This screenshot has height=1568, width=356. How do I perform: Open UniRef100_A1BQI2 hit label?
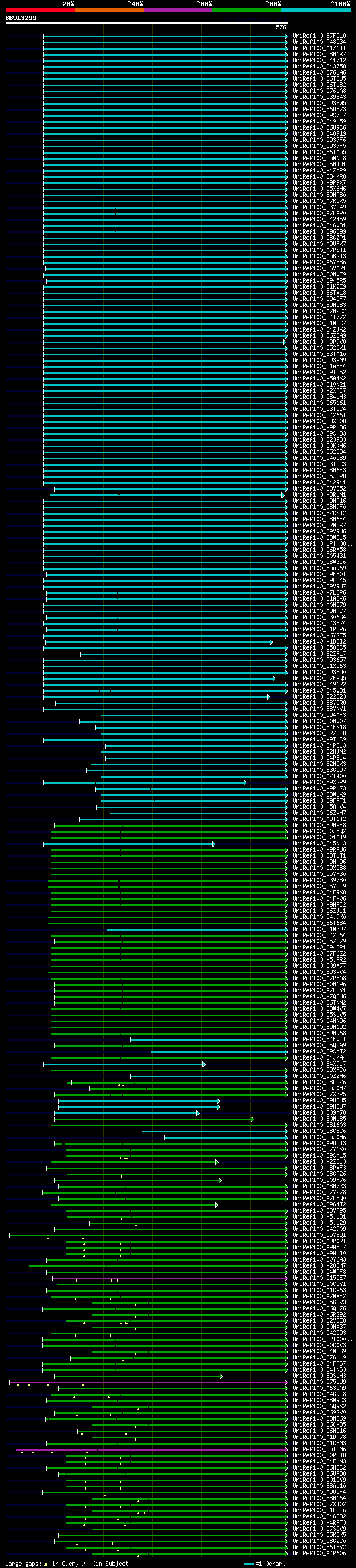[x=319, y=641]
